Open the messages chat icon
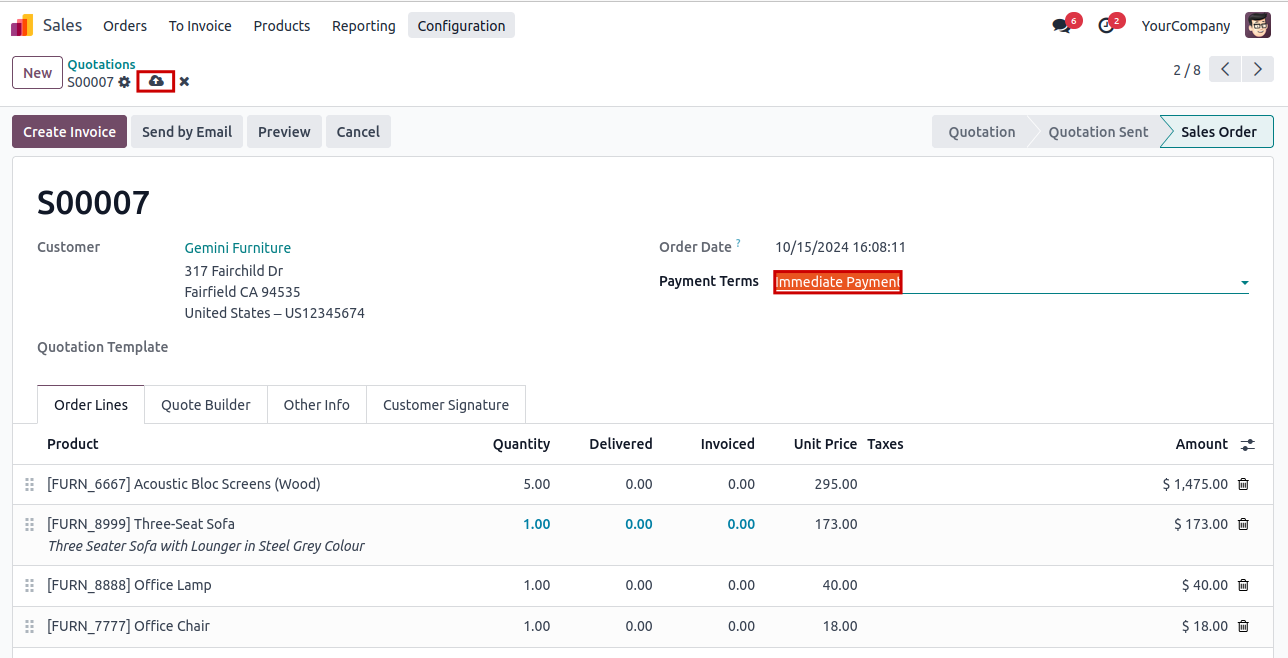 click(1061, 26)
